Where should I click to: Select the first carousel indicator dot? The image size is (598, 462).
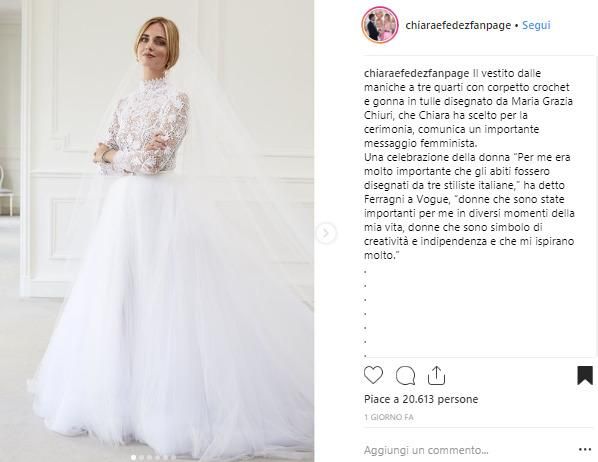[x=133, y=457]
